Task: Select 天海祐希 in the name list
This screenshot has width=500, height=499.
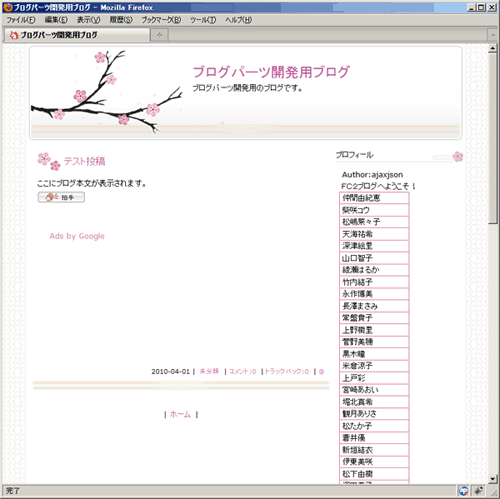Action: click(374, 234)
